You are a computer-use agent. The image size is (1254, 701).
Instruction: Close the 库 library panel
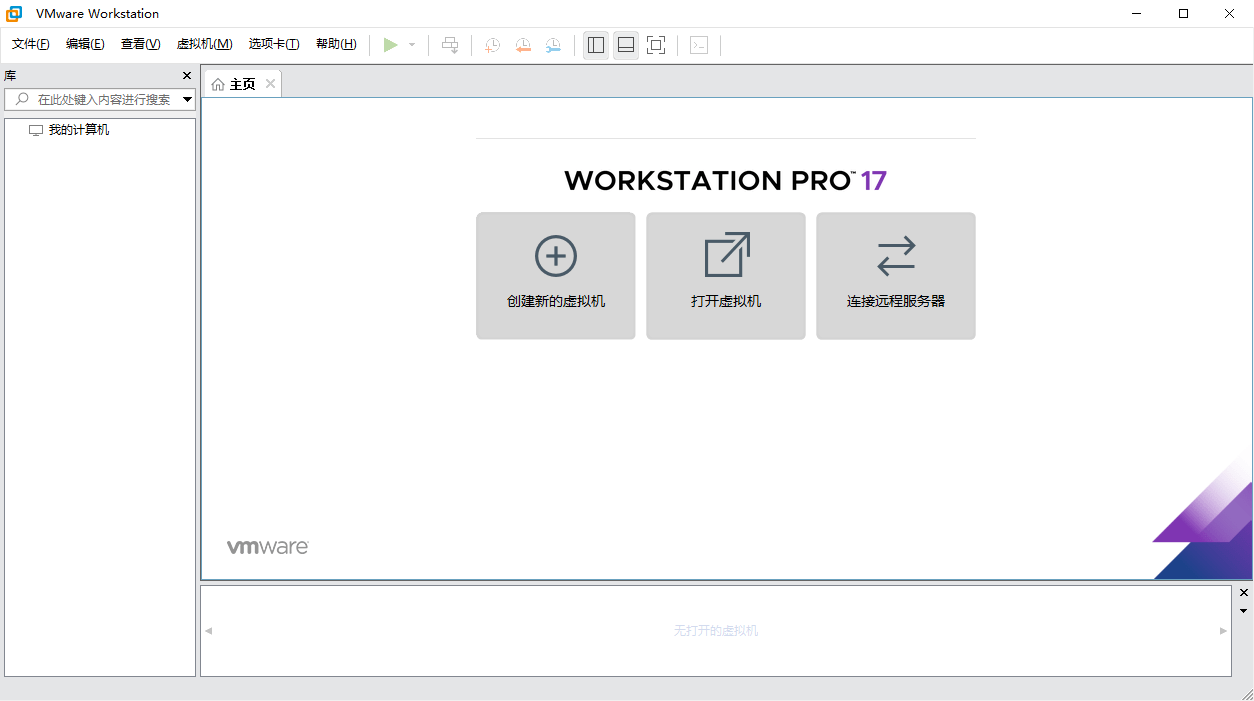click(187, 76)
